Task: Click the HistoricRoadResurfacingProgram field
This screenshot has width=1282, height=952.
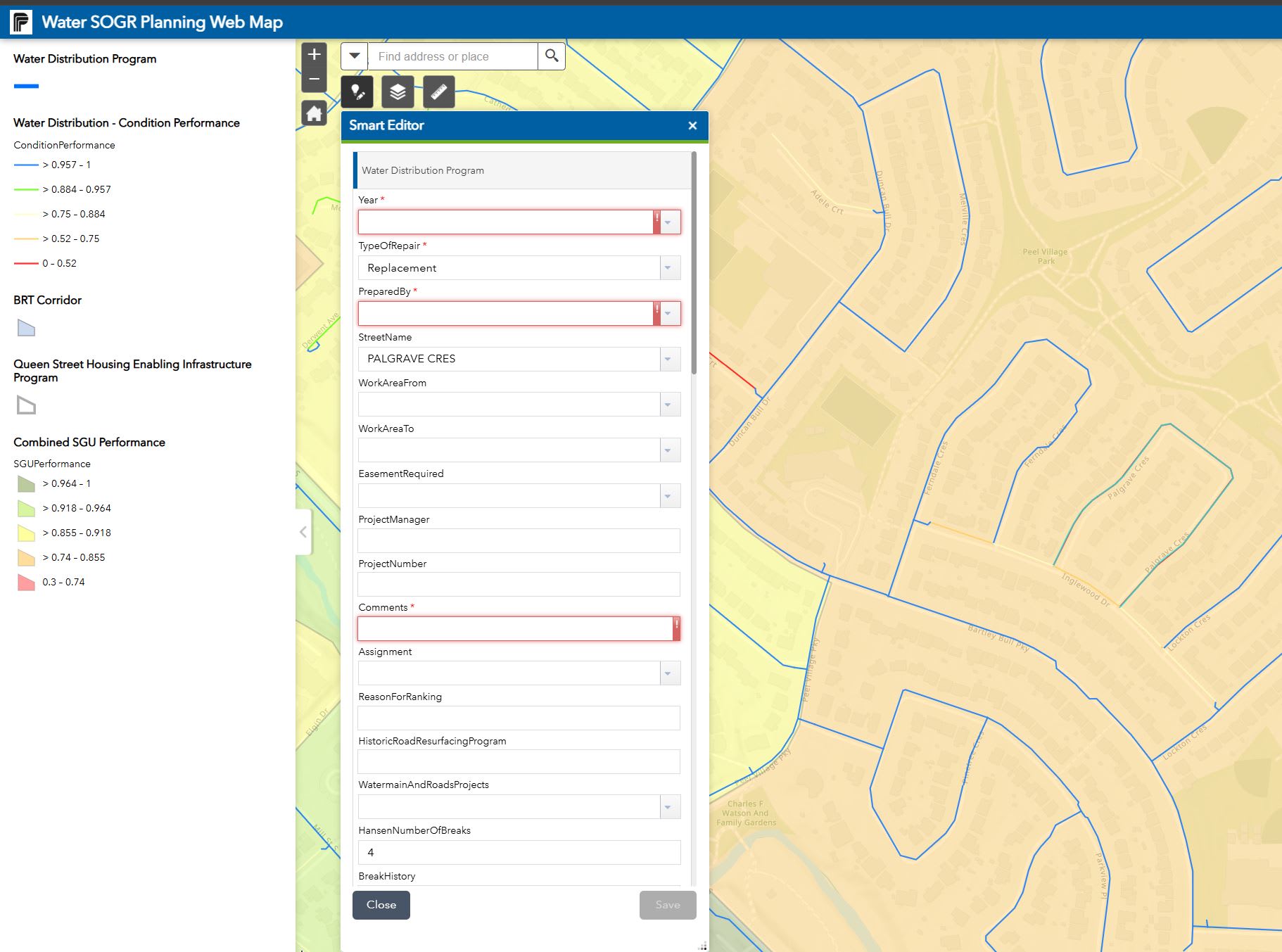Action: pos(519,761)
